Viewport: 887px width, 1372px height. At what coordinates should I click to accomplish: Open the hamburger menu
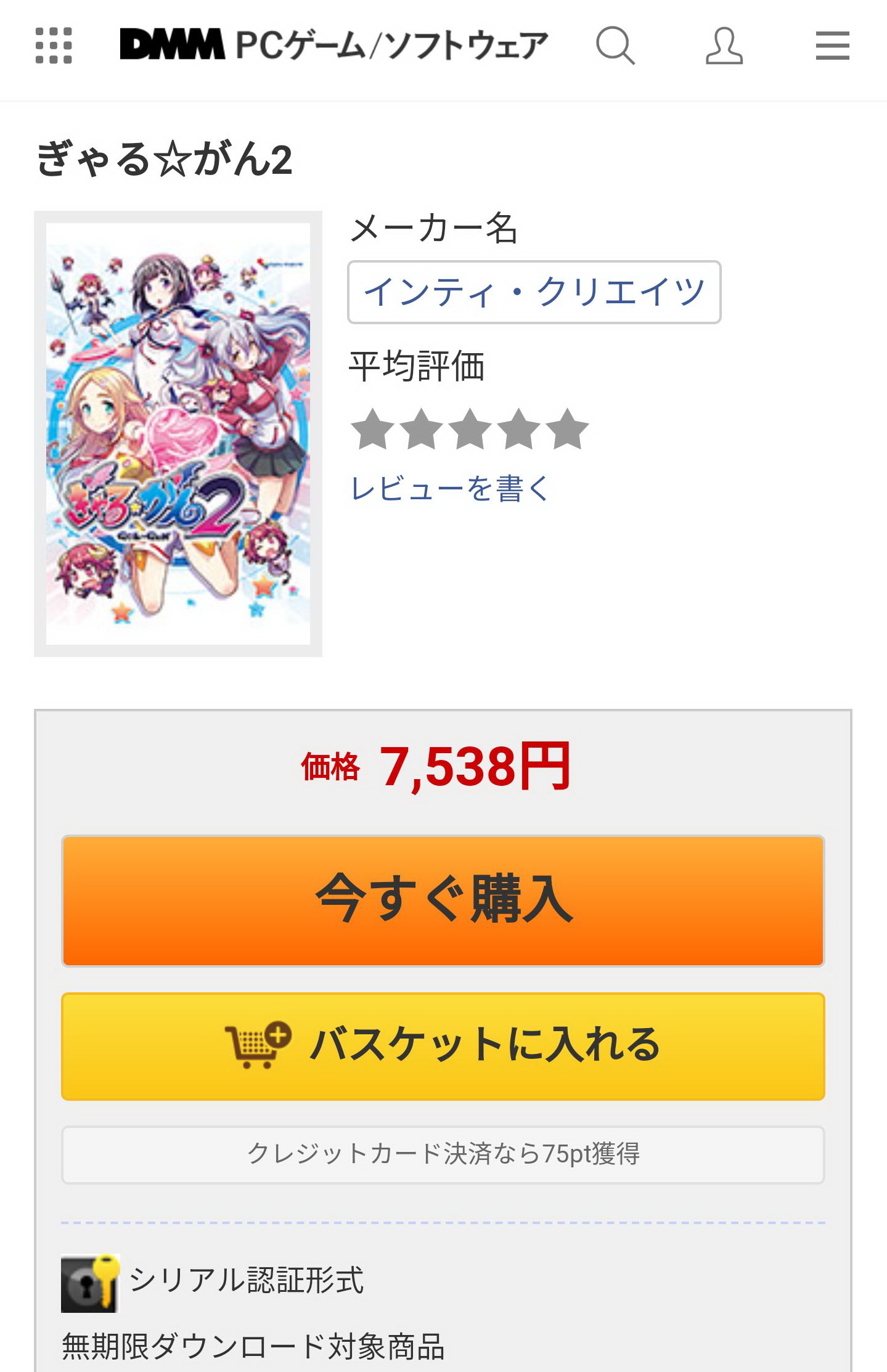(832, 46)
